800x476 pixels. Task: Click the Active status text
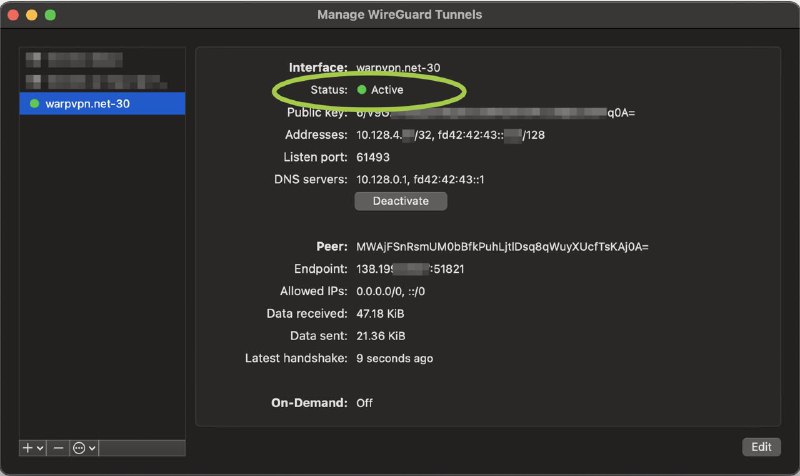point(387,90)
